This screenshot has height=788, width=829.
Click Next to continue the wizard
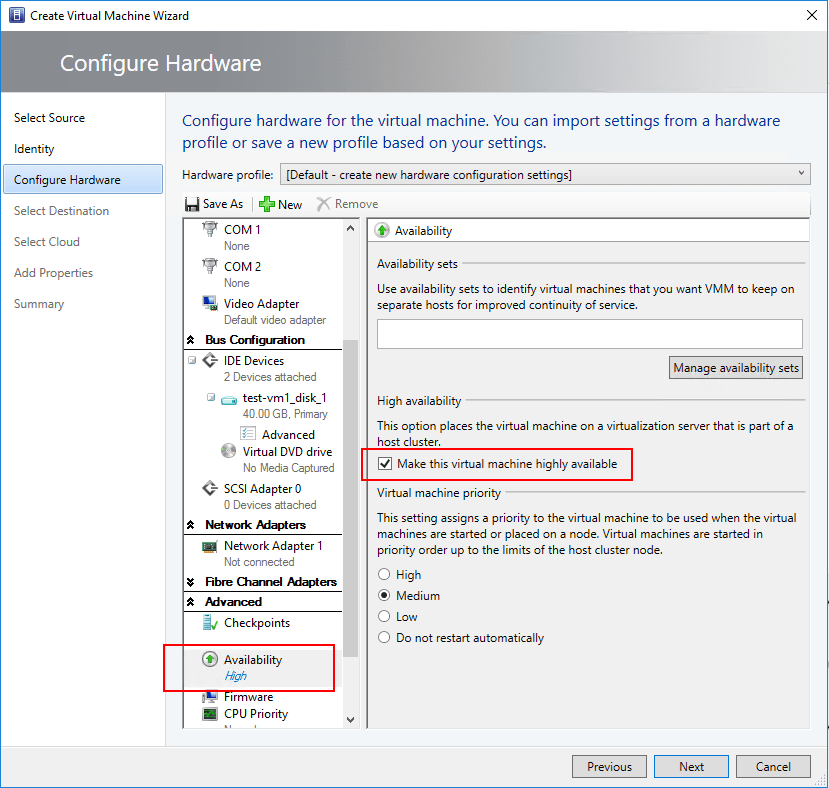tap(691, 766)
